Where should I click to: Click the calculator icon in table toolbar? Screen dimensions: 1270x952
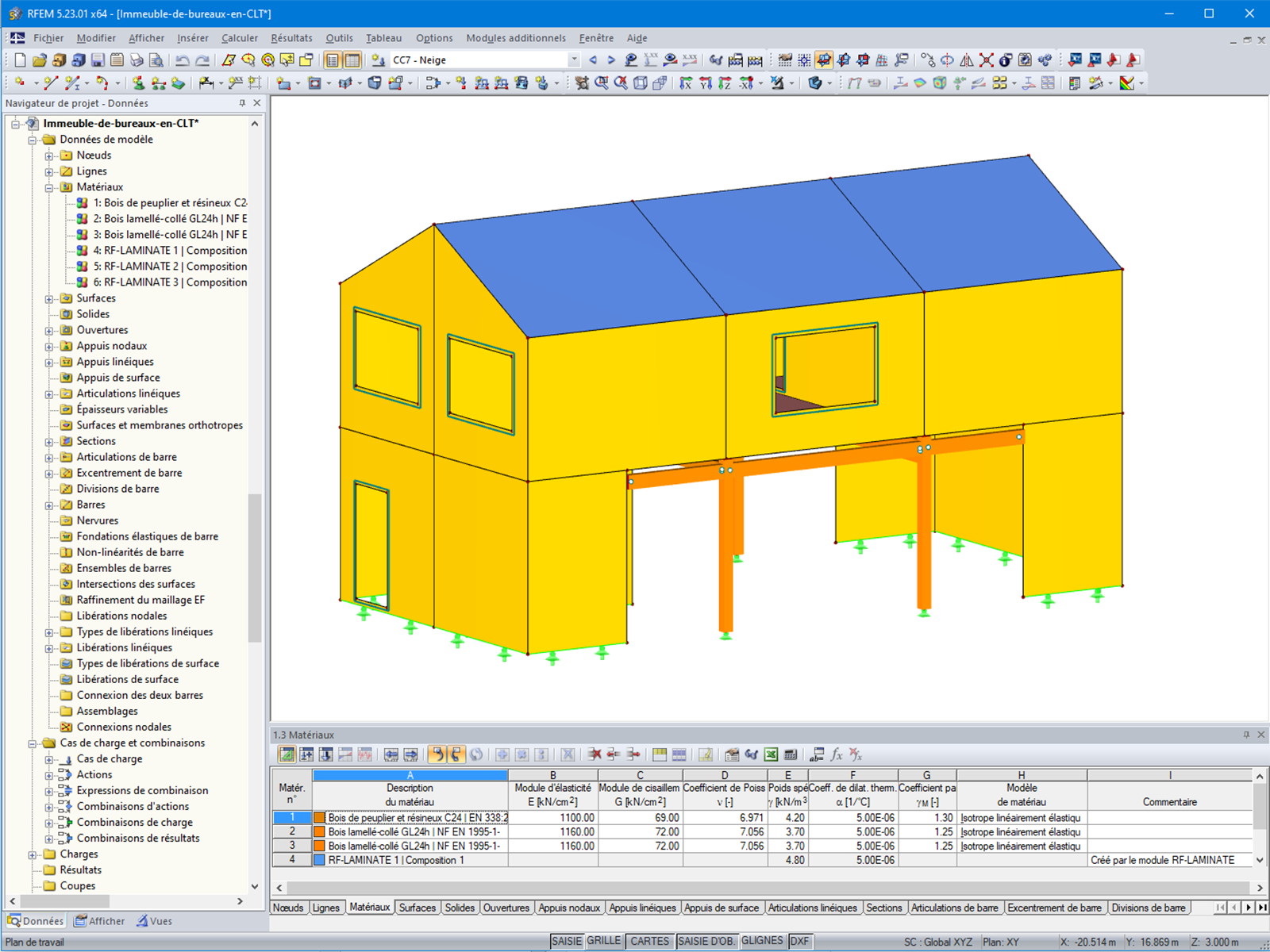pyautogui.click(x=791, y=754)
